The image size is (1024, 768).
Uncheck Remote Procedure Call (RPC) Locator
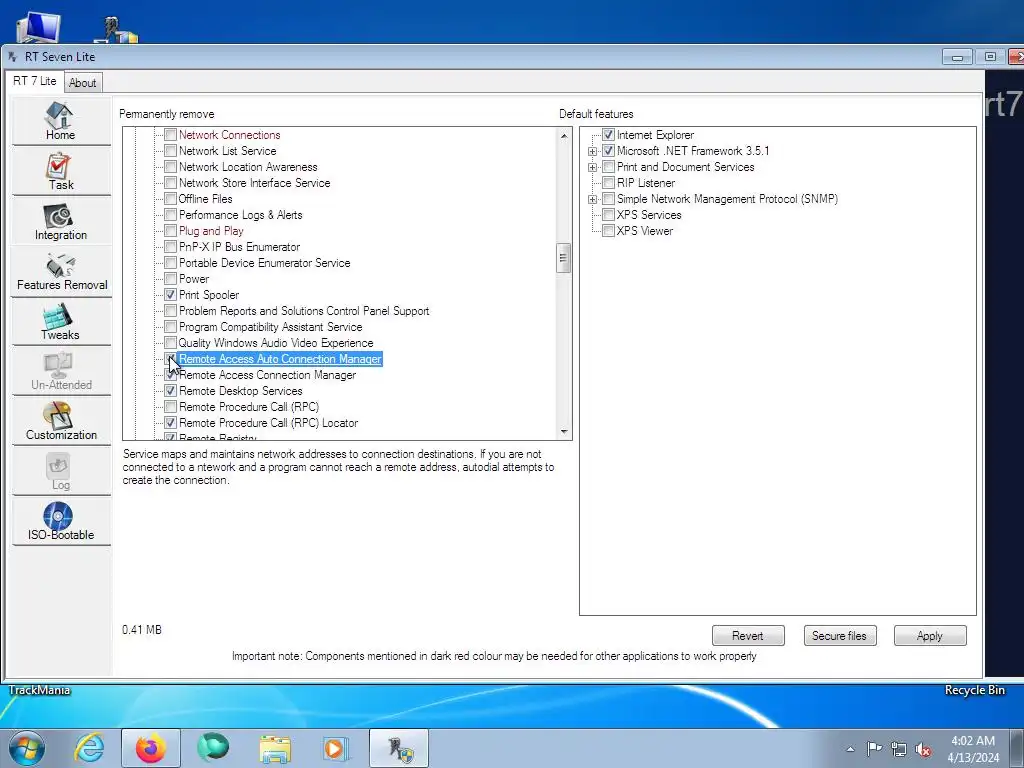170,423
